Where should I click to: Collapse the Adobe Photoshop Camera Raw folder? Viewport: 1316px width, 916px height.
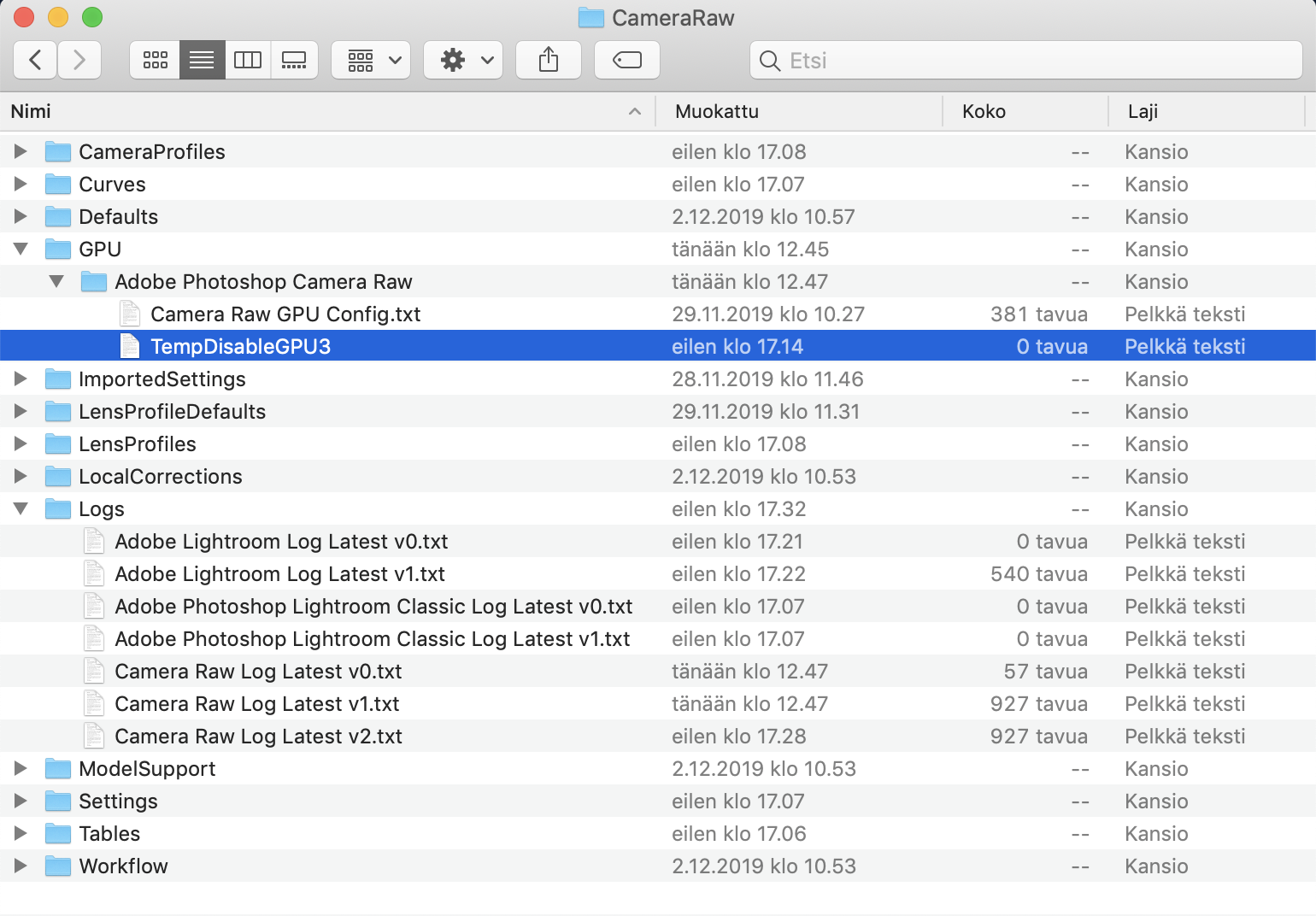[x=56, y=281]
